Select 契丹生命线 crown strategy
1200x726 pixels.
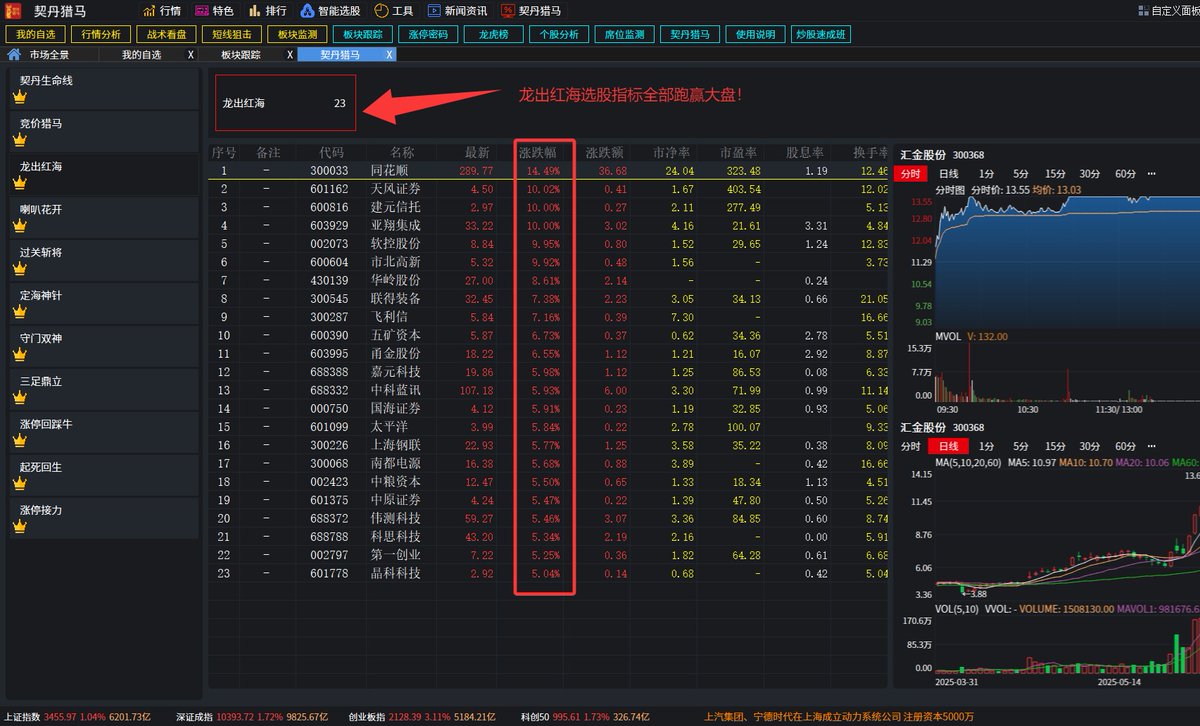pos(103,89)
